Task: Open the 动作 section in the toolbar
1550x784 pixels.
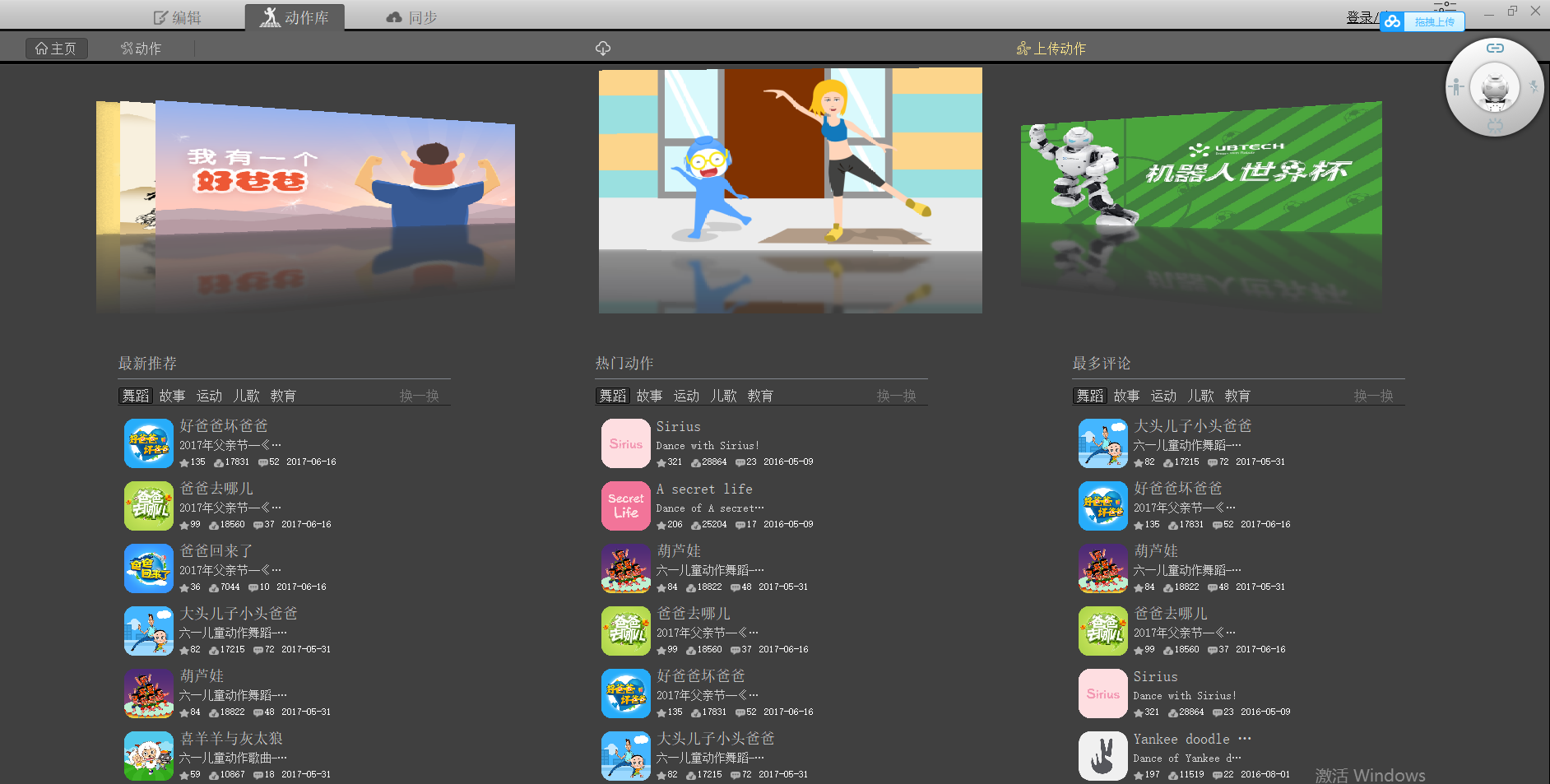Action: click(x=142, y=49)
